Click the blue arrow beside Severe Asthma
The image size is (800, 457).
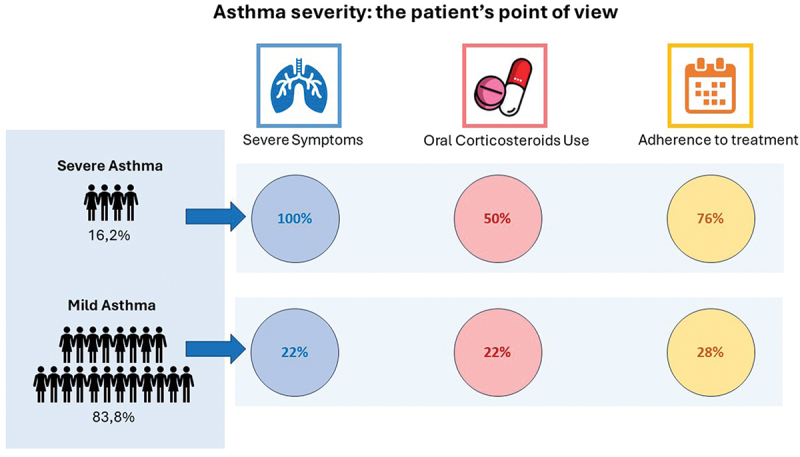click(x=216, y=216)
